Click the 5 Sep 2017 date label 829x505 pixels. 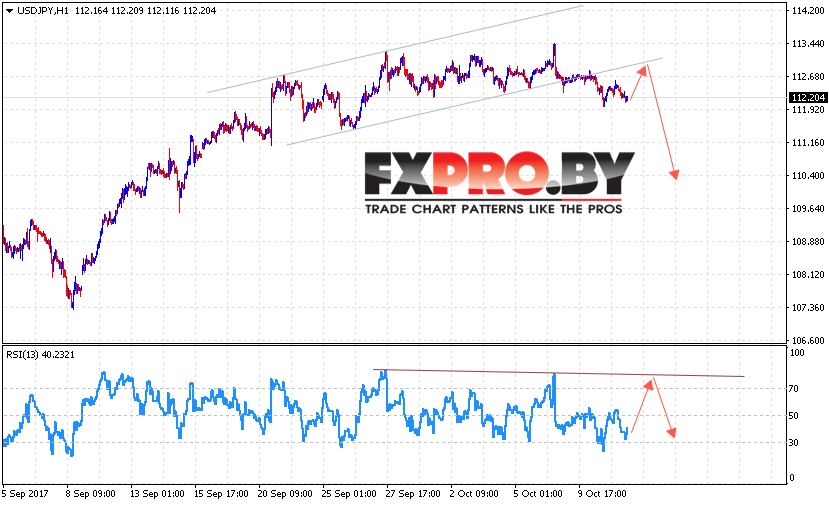click(x=25, y=494)
